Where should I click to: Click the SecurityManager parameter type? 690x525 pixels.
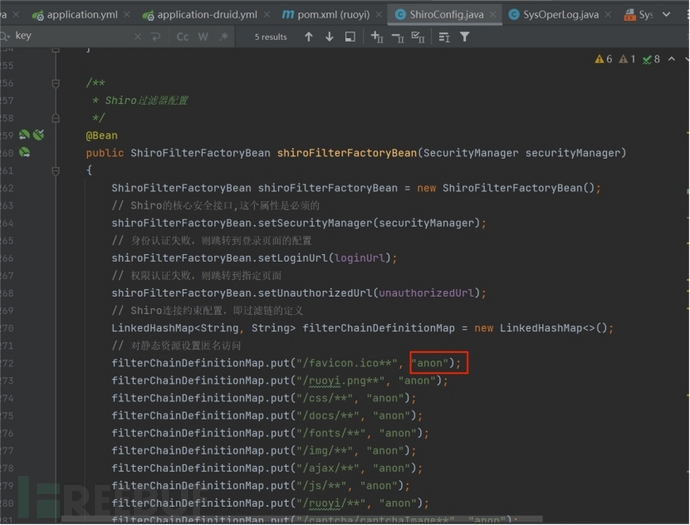pyautogui.click(x=470, y=153)
